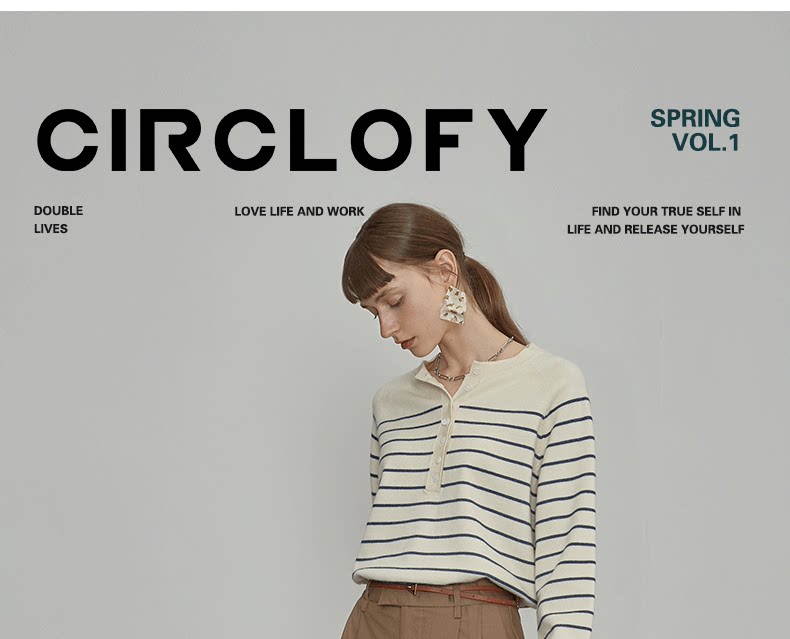
Task: Click the letter L in CIRCLOFY logo
Action: click(x=313, y=140)
